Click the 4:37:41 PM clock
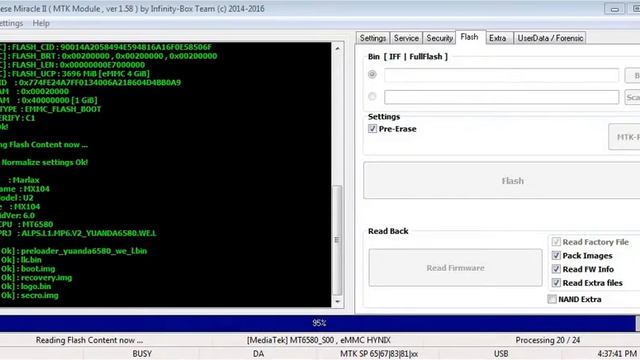This screenshot has height=360, width=640. 617,354
